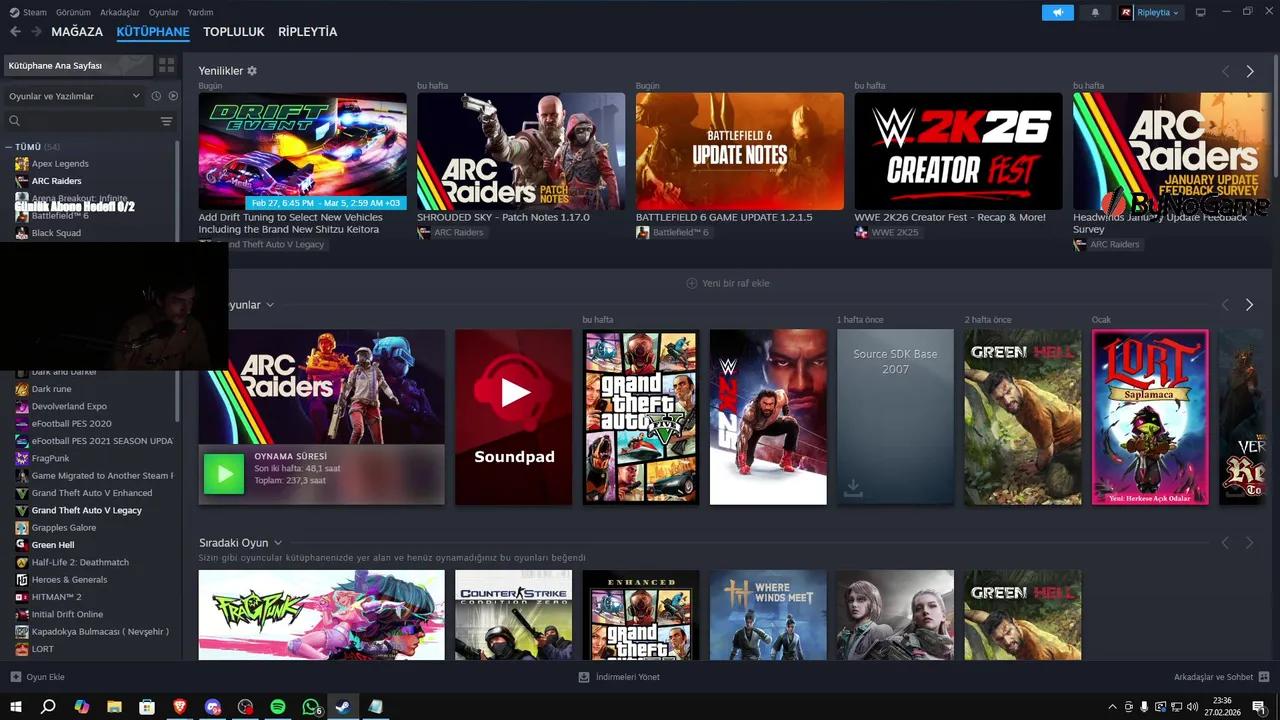This screenshot has width=1280, height=720.
Task: Select WWE 2K25 cover in recent shelf
Action: [x=768, y=417]
